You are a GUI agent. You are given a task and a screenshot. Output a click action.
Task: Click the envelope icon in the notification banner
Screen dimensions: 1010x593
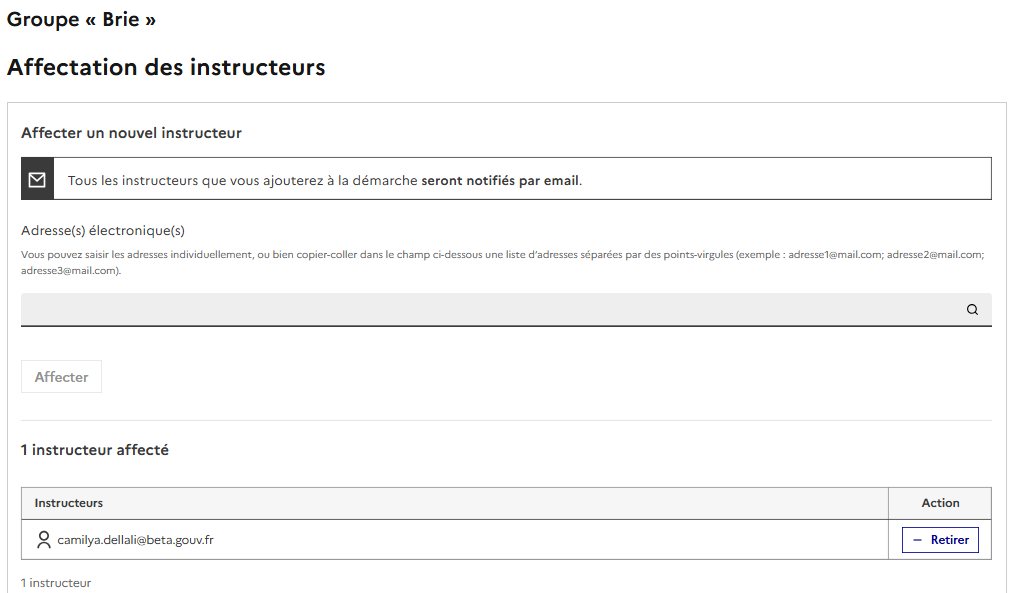tap(37, 180)
